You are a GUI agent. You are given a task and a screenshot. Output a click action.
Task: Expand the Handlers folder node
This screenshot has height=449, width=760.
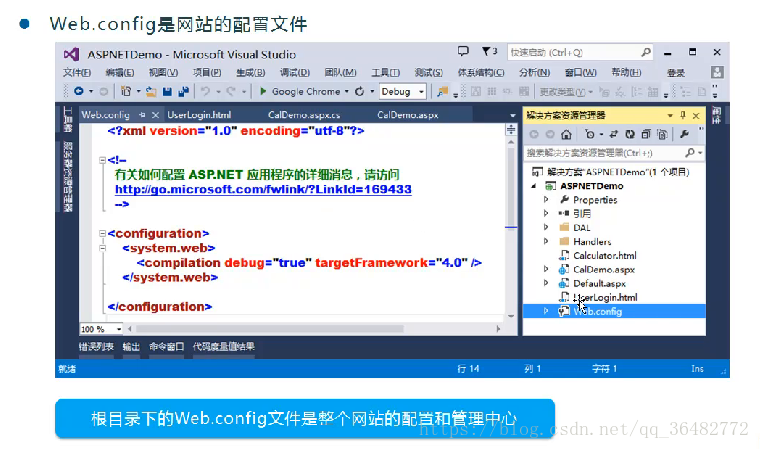coord(546,241)
